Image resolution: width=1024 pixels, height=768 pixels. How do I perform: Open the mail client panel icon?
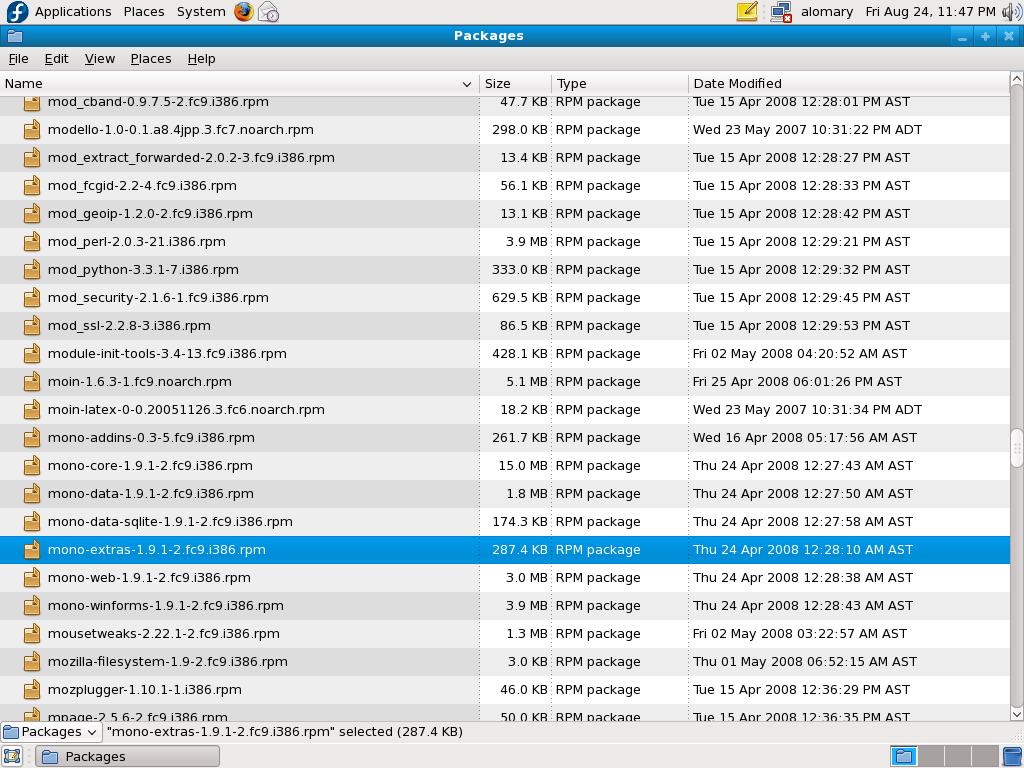point(268,12)
